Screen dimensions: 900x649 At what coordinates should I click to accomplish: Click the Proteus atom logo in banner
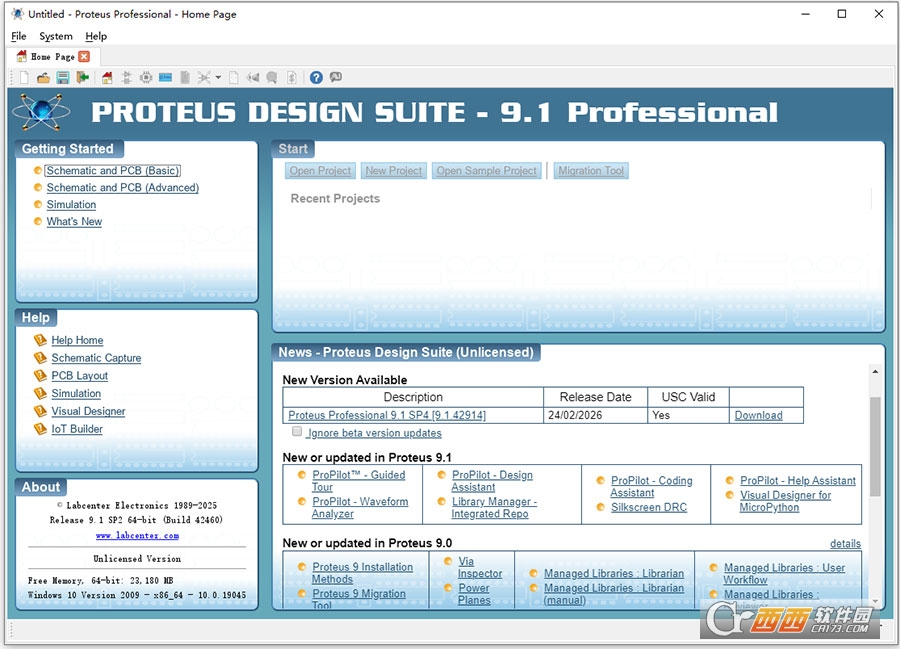[41, 111]
